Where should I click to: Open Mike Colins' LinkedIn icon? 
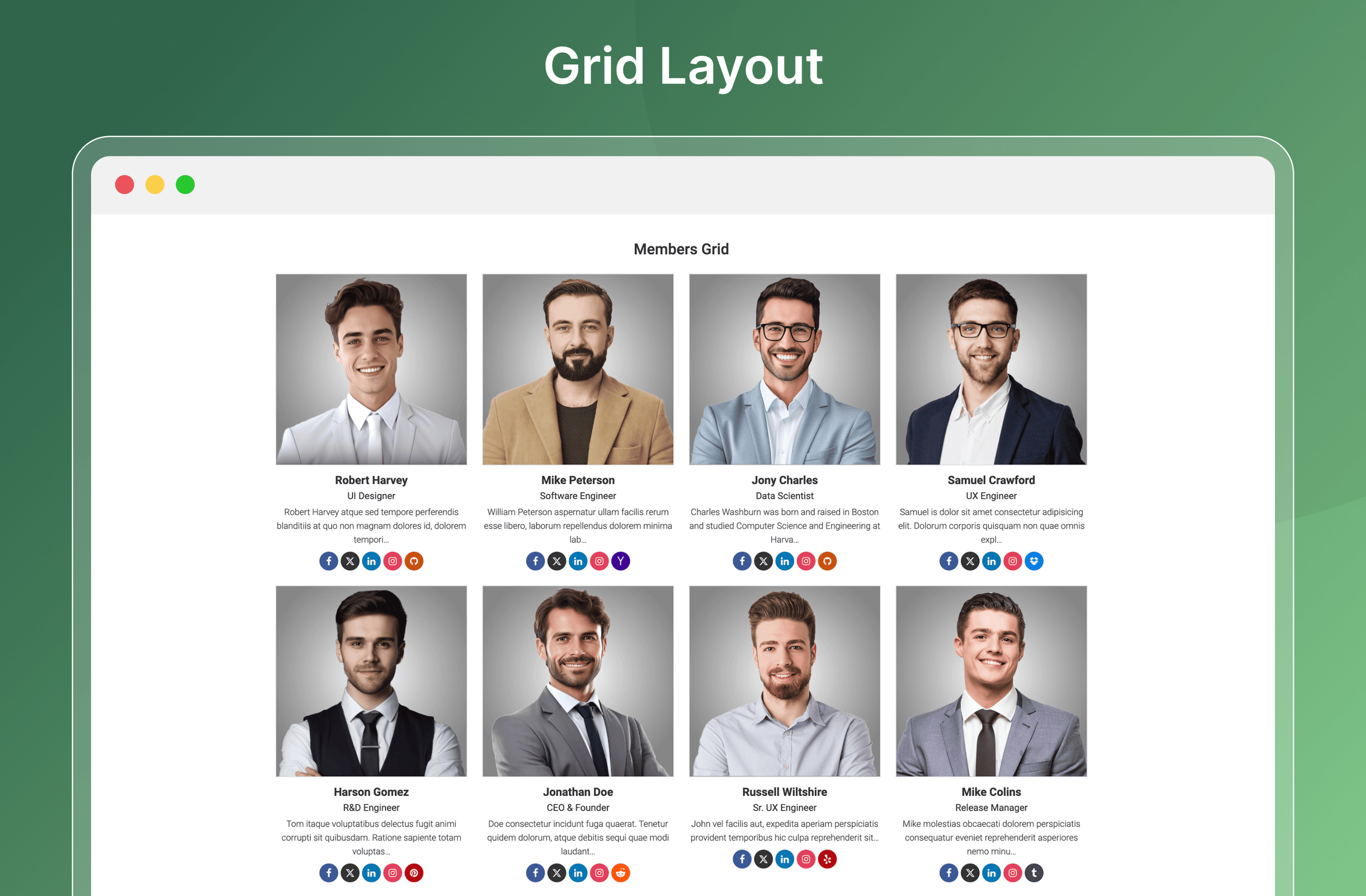991,873
